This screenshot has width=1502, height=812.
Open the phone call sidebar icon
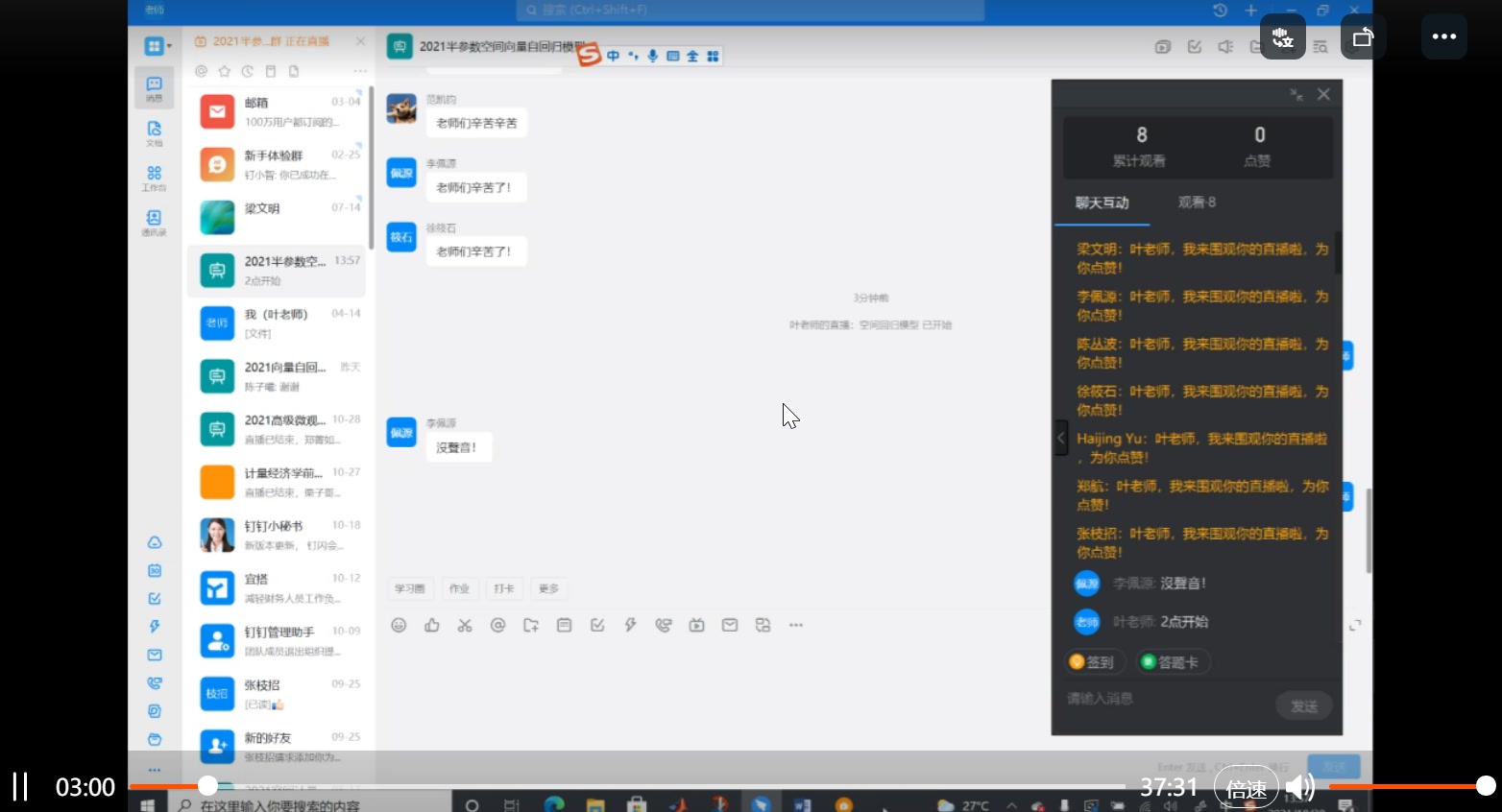(155, 682)
